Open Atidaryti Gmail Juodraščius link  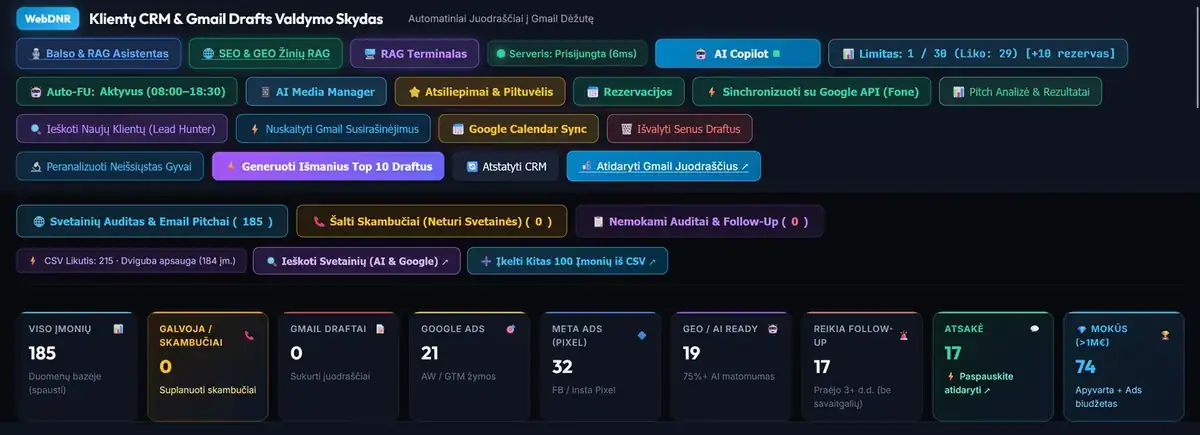coord(663,166)
